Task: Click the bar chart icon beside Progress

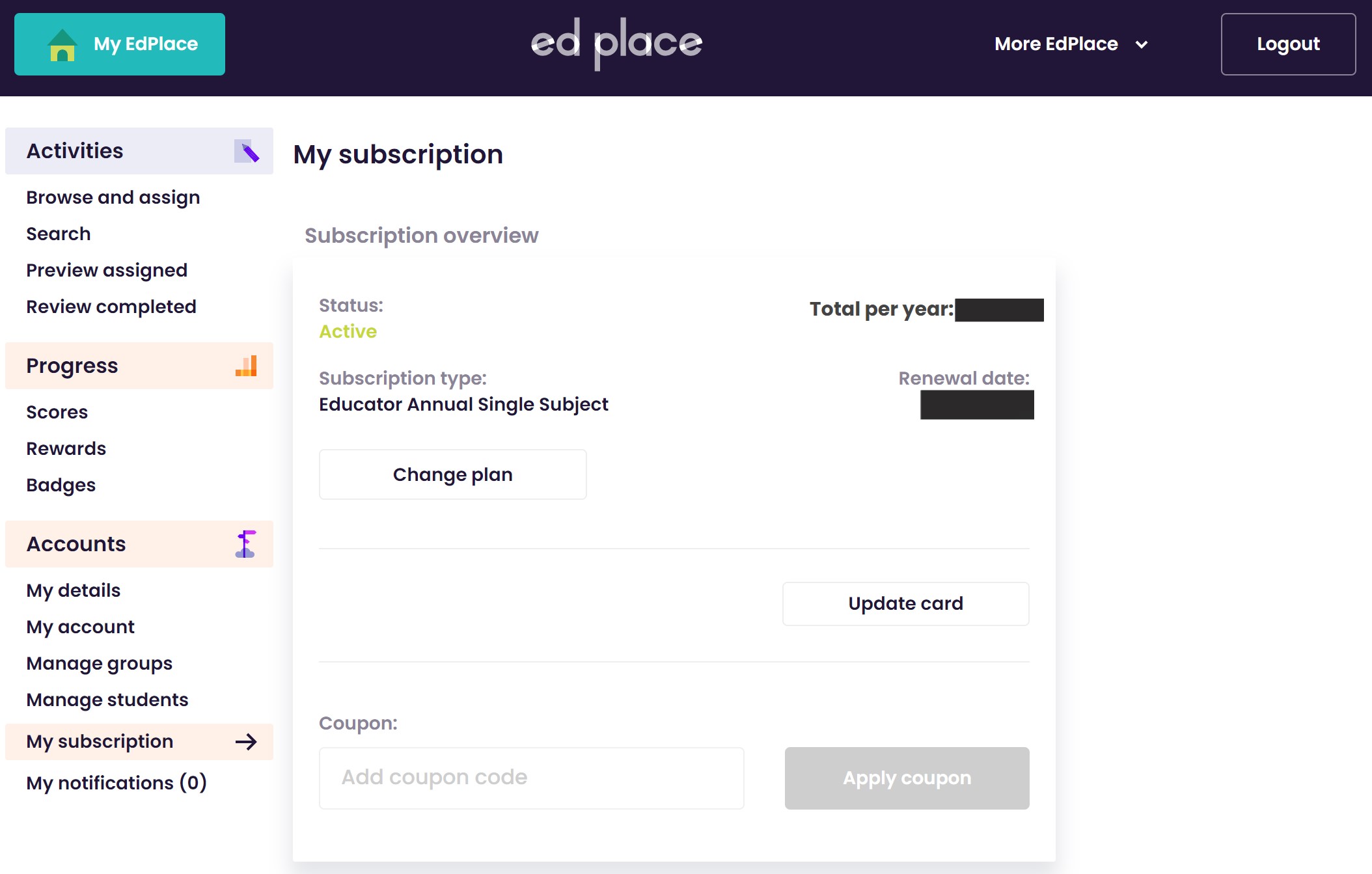Action: pos(246,366)
